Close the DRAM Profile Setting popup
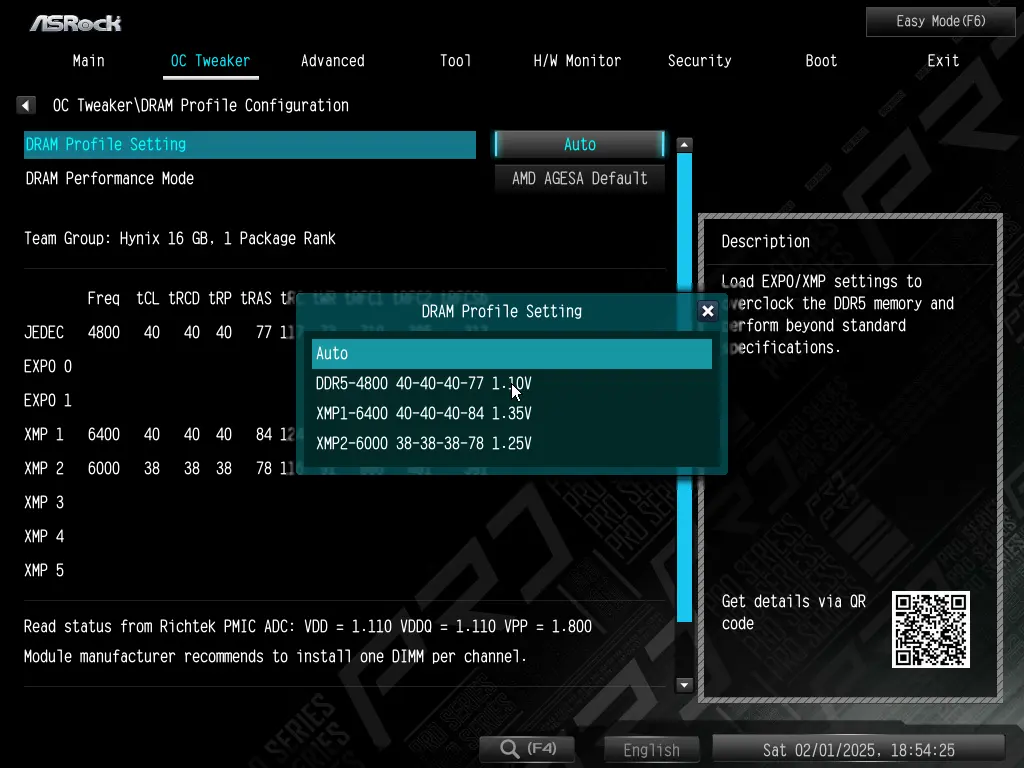This screenshot has width=1024, height=768. click(x=707, y=312)
